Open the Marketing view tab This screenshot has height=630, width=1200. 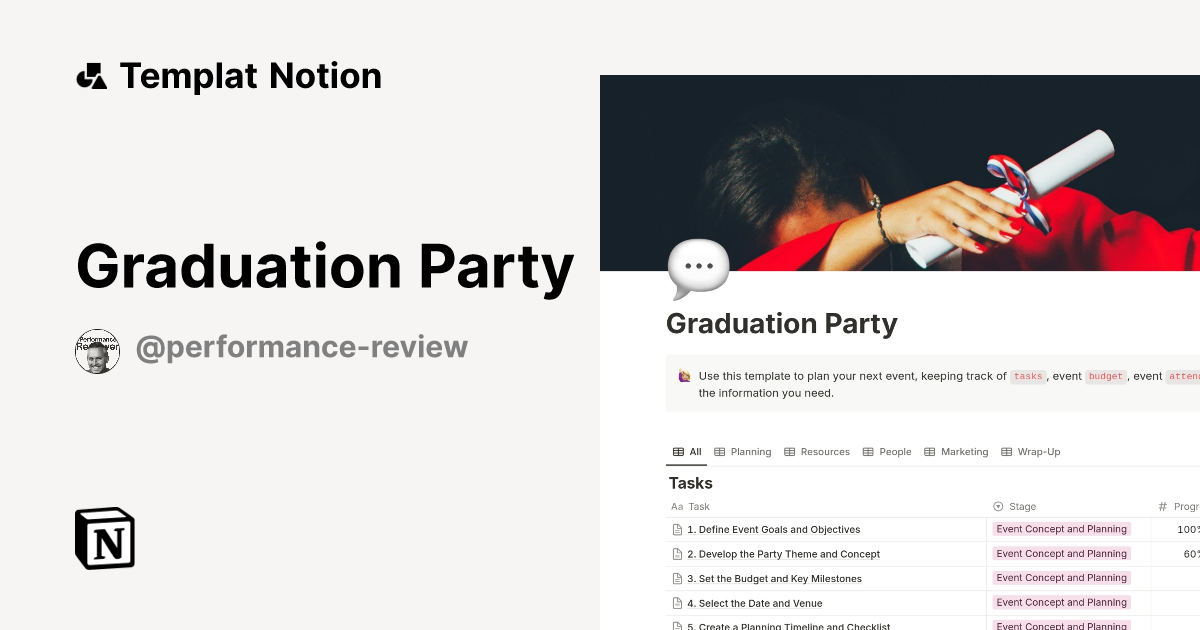[962, 451]
